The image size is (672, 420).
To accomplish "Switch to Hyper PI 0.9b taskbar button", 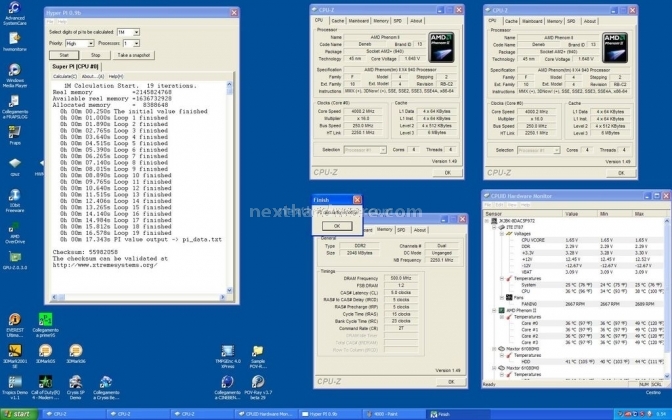I will coord(330,414).
